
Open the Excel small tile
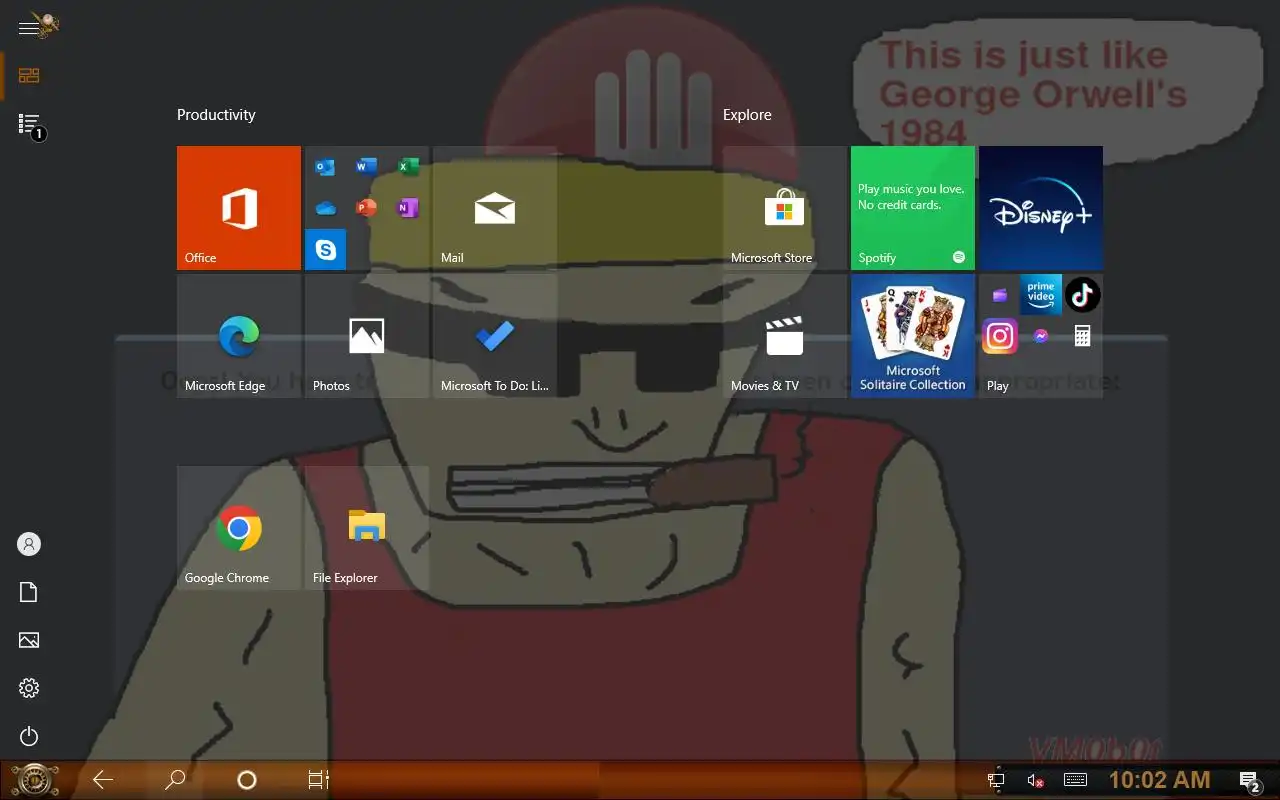[x=407, y=167]
